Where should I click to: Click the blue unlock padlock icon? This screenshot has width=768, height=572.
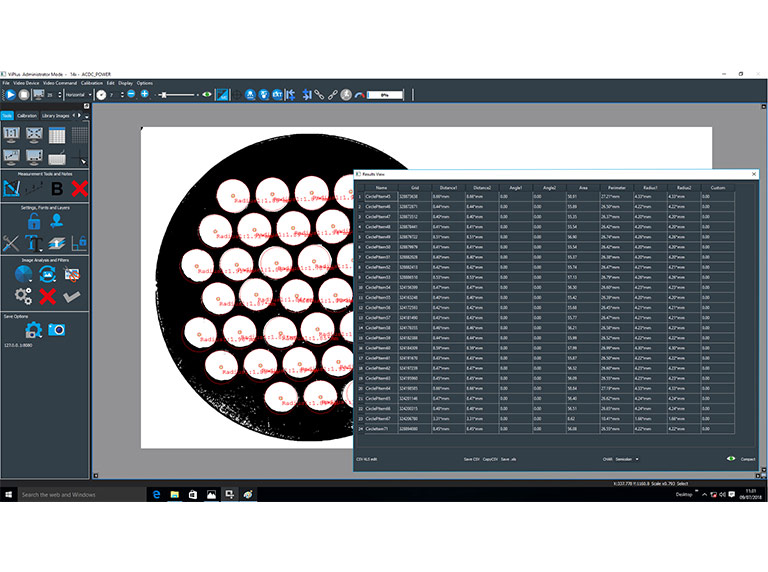(34, 221)
